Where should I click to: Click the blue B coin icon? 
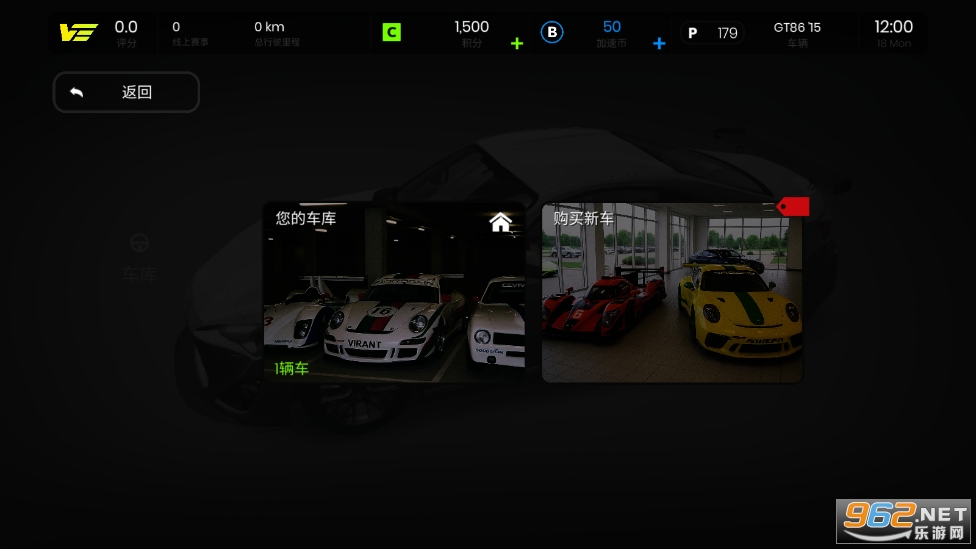[x=552, y=32]
